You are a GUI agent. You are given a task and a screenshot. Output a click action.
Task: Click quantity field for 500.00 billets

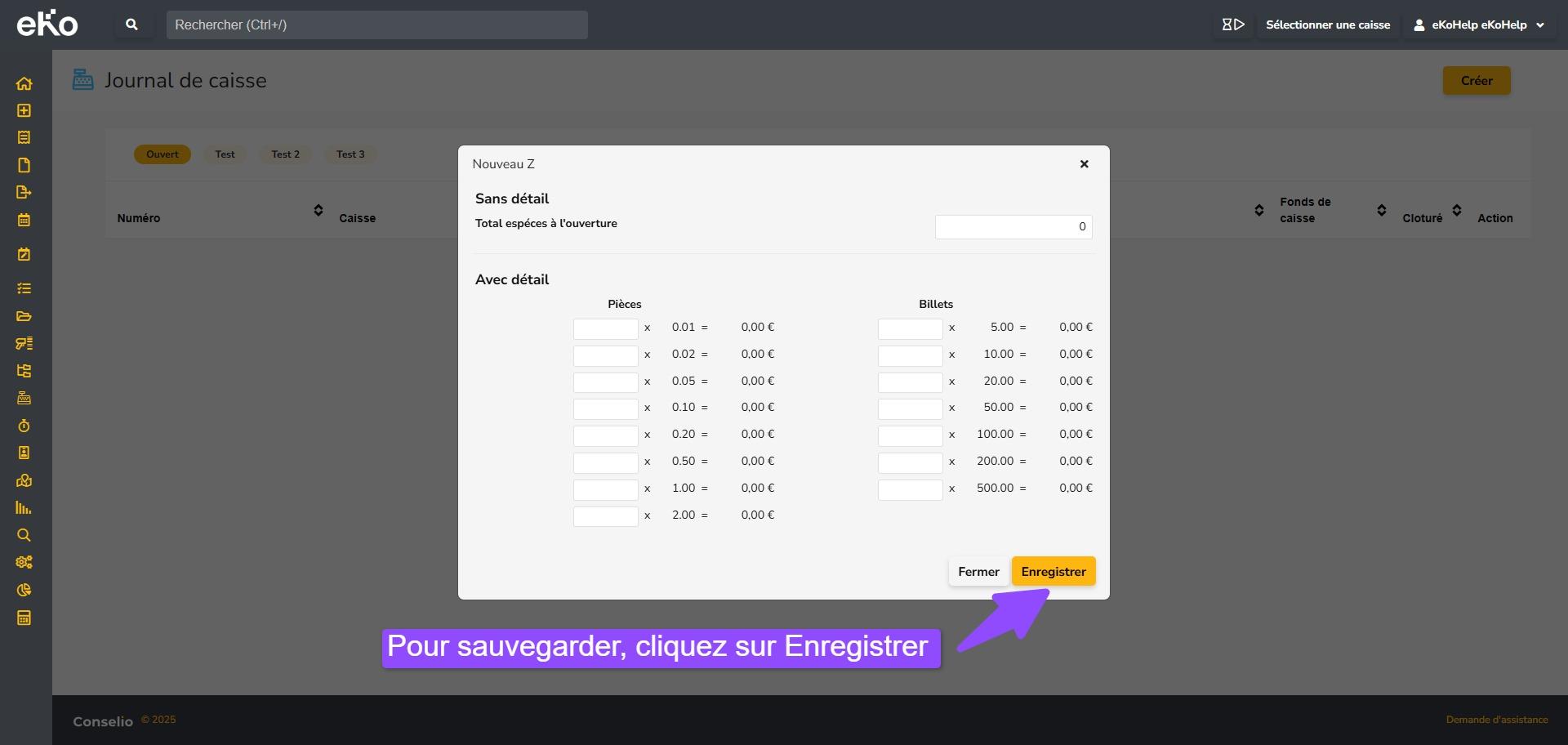point(910,489)
